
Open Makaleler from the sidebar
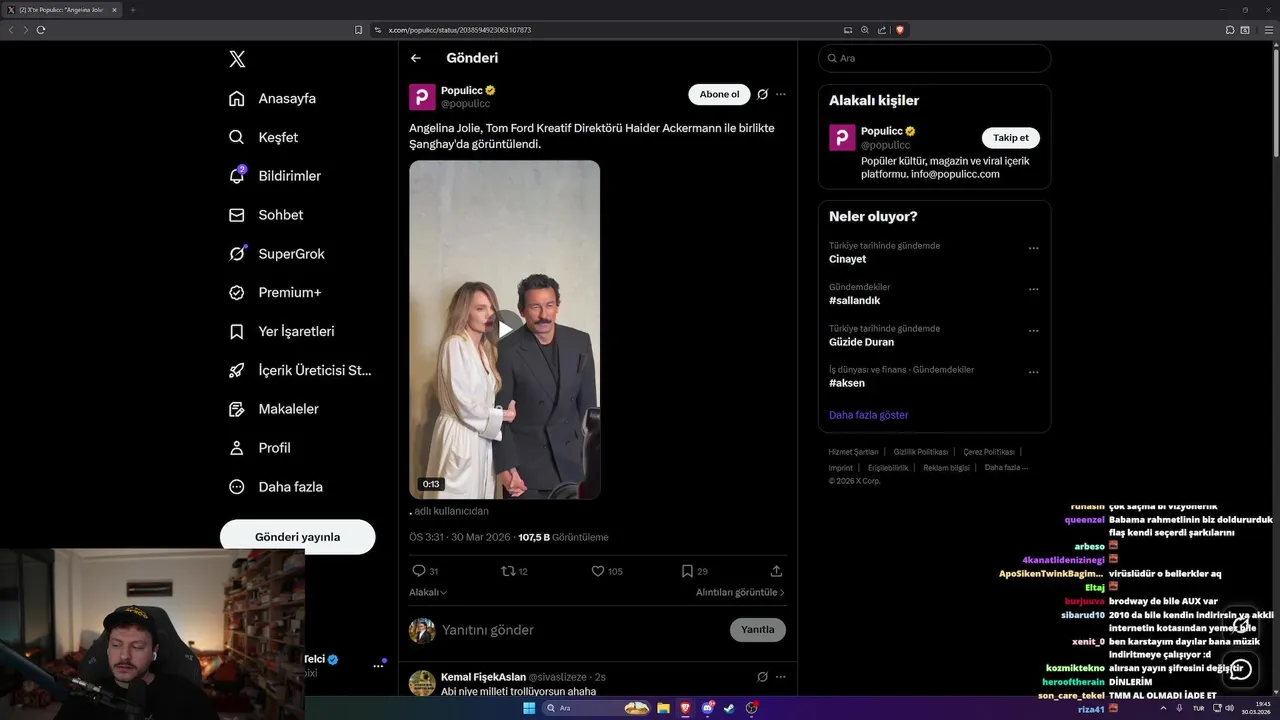tap(273, 409)
